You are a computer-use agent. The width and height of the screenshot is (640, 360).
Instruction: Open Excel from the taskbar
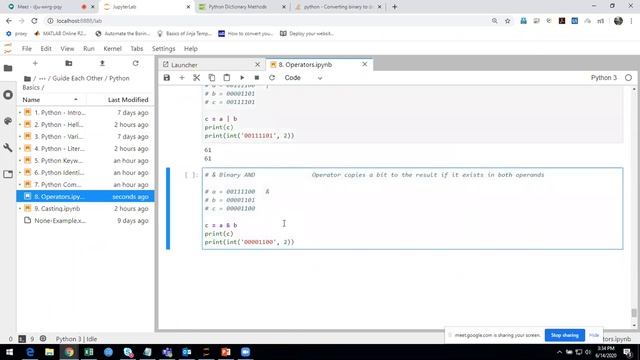pos(89,352)
